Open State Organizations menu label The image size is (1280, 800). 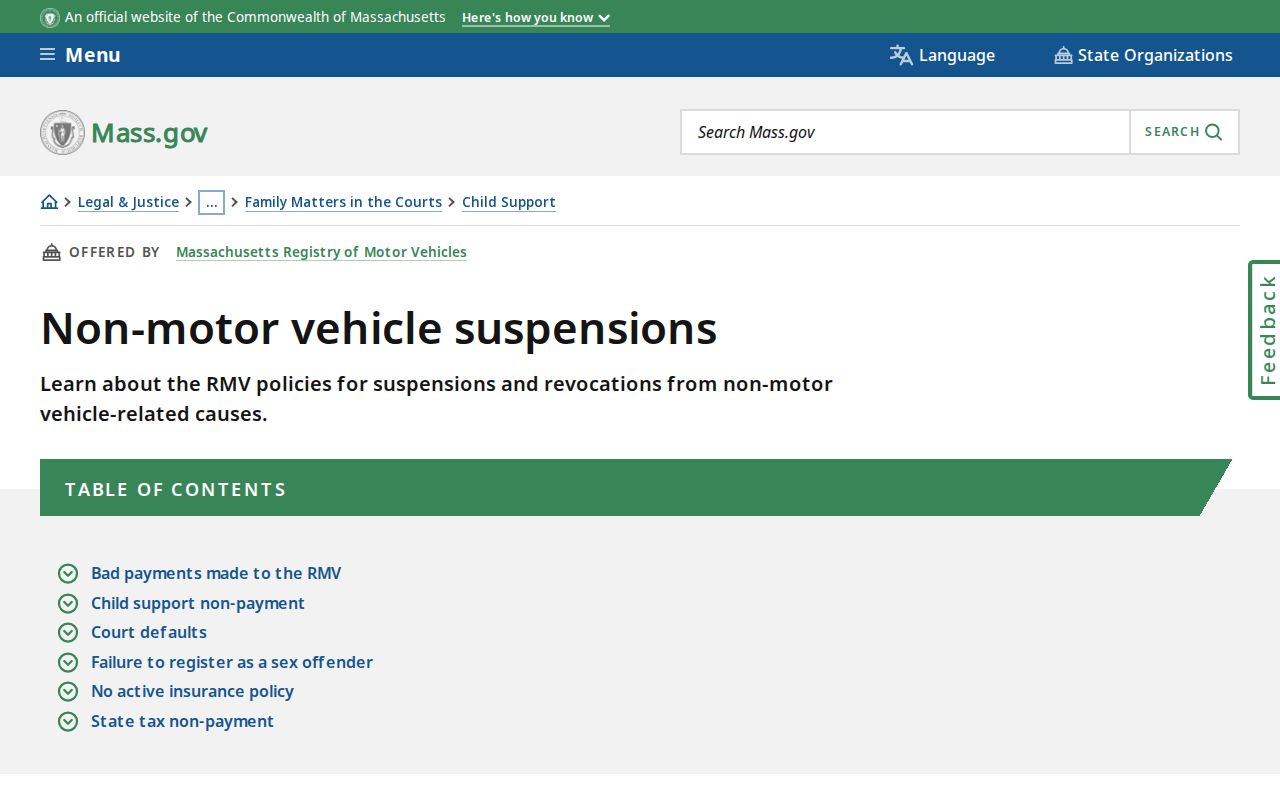coord(1155,55)
